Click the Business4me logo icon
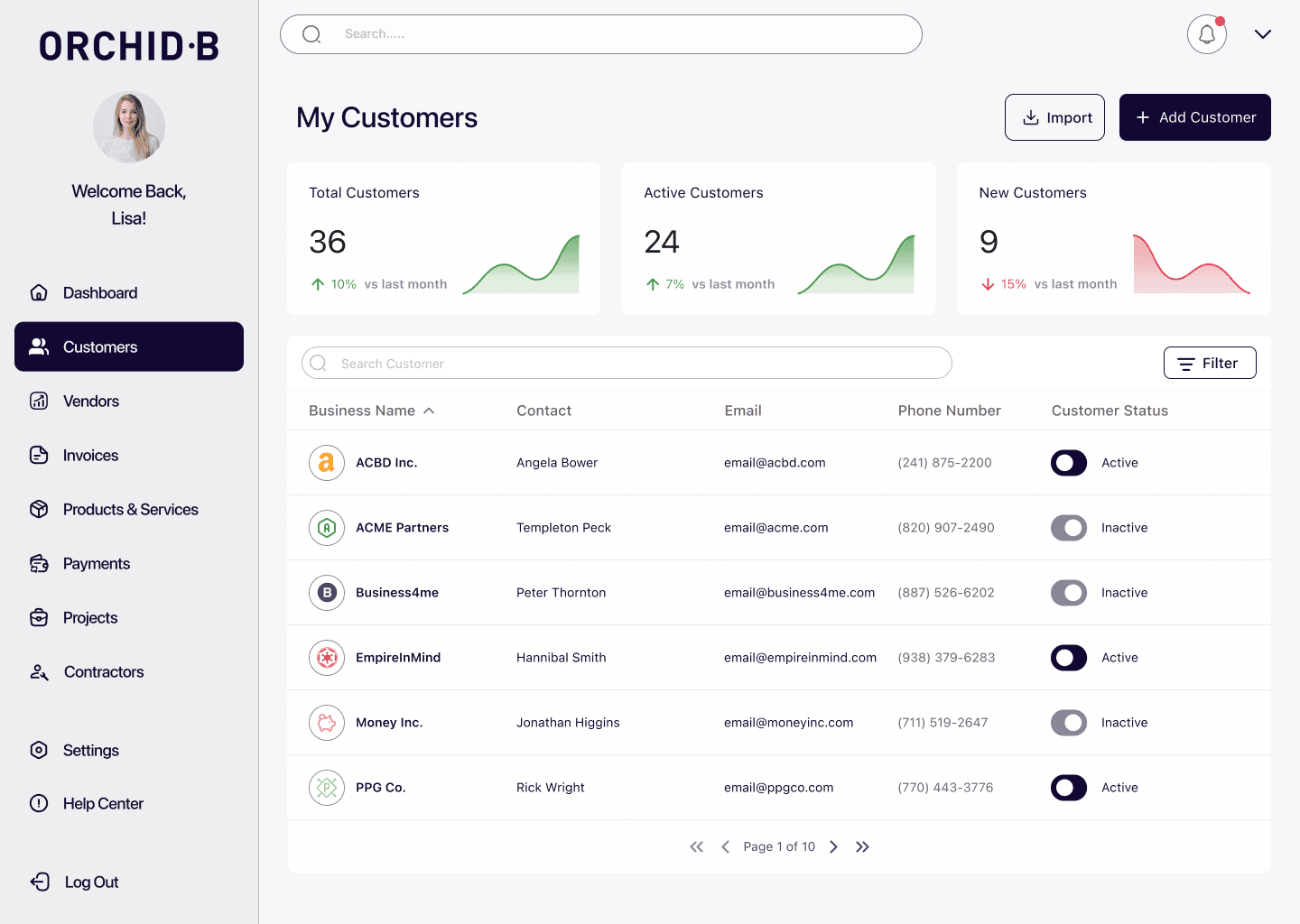This screenshot has width=1300, height=924. [327, 593]
